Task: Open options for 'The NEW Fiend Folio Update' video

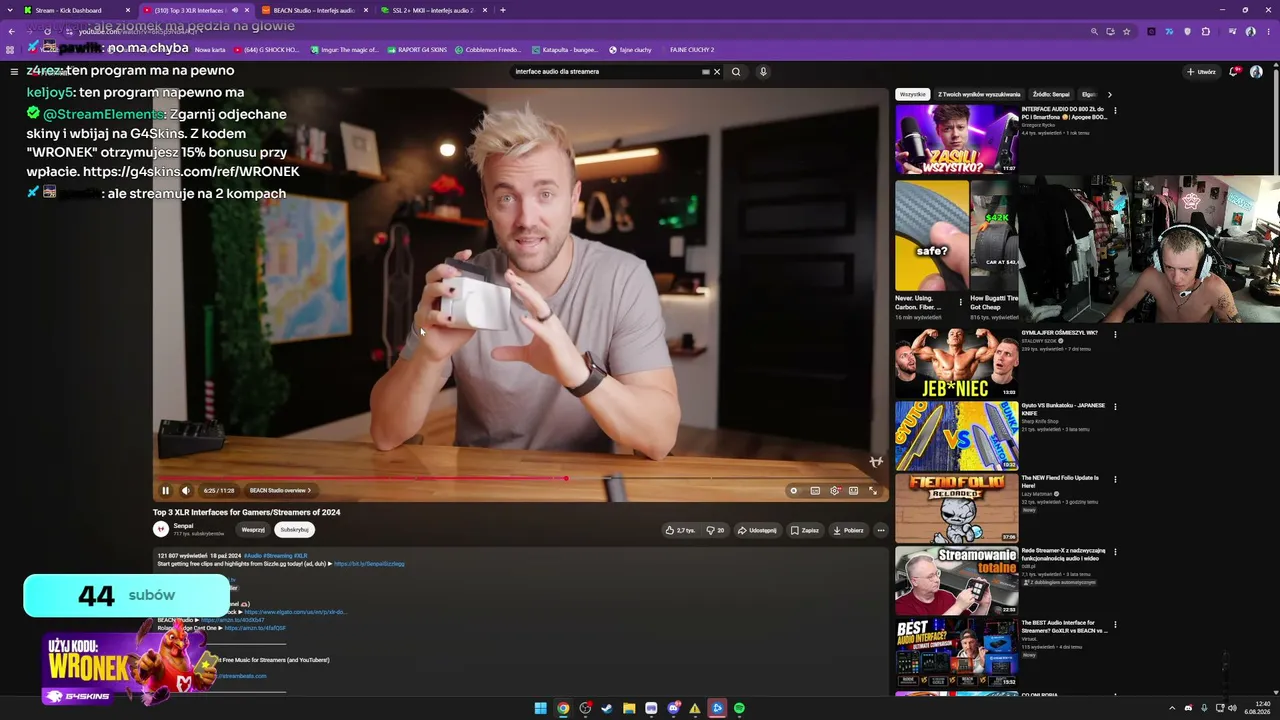Action: tap(1115, 479)
